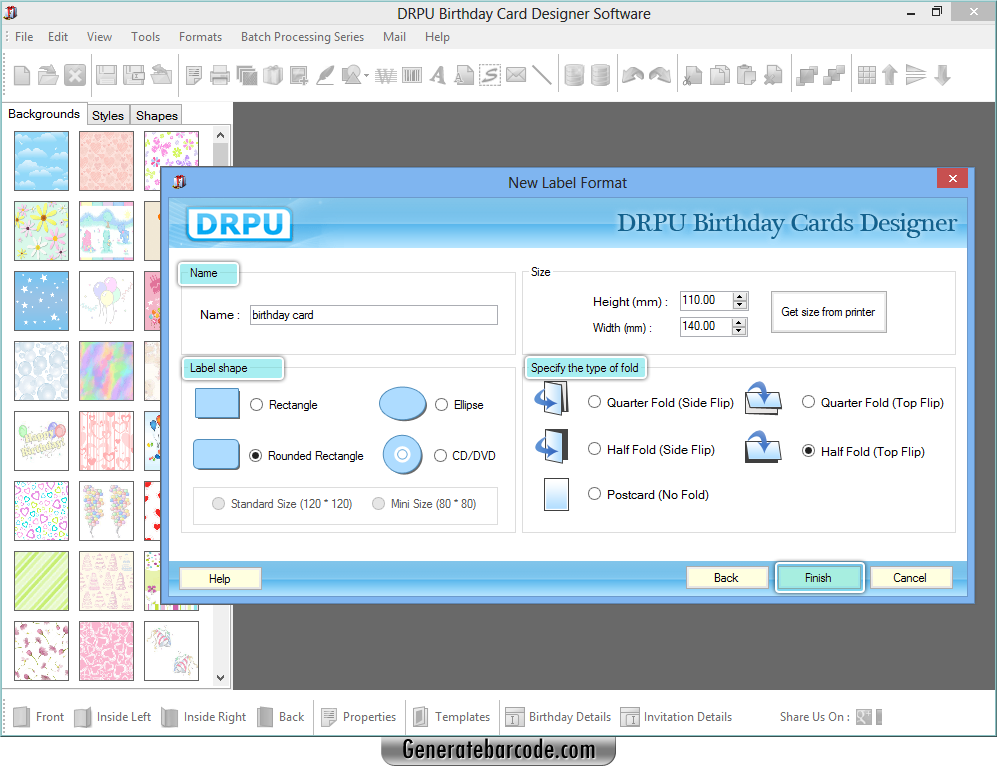Open the shapes tool dropdown arrow
997x766 pixels.
[367, 76]
